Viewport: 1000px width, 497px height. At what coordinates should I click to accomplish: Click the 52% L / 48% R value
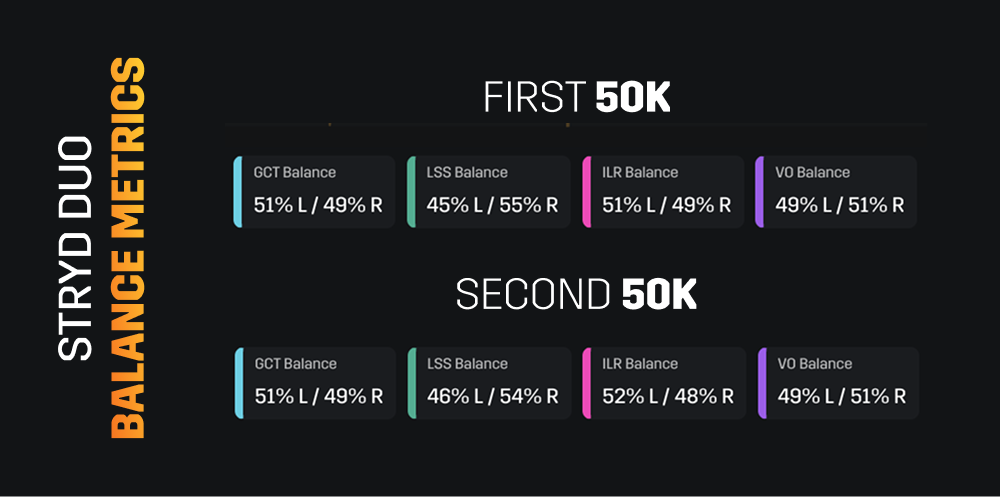(x=668, y=396)
